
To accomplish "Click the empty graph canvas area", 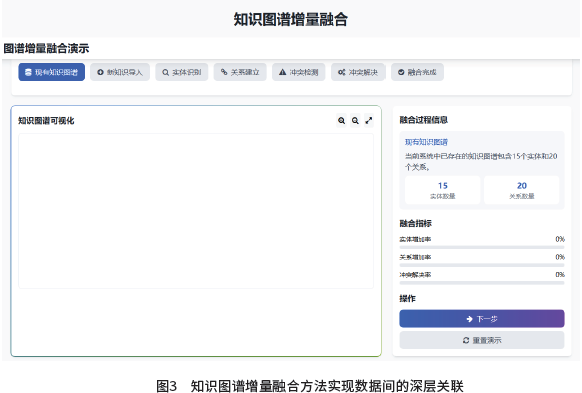I will (196, 211).
